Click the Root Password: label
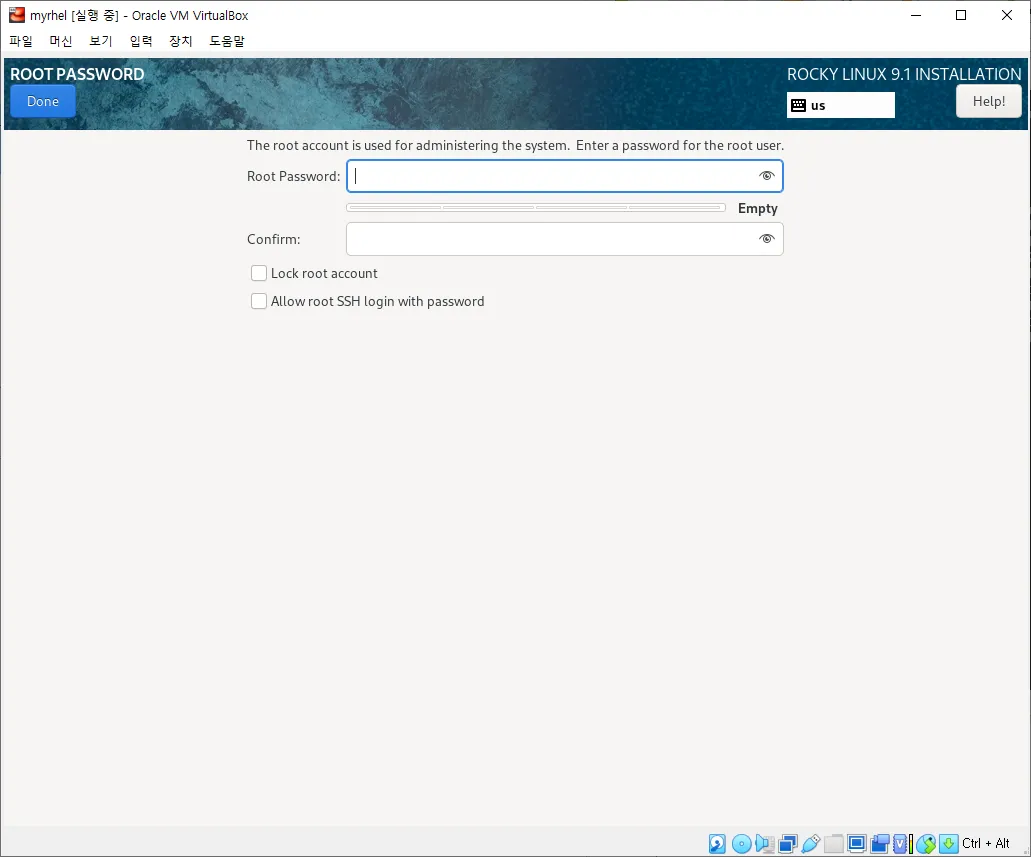Image resolution: width=1031 pixels, height=857 pixels. (x=293, y=176)
